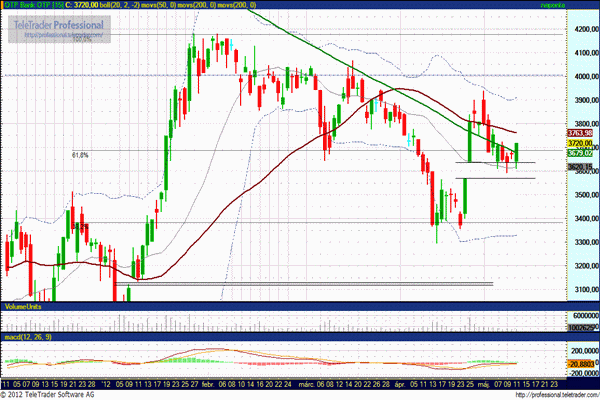Click the macd(12, 26, 9) panel header
600x400 pixels.
(x=28, y=337)
